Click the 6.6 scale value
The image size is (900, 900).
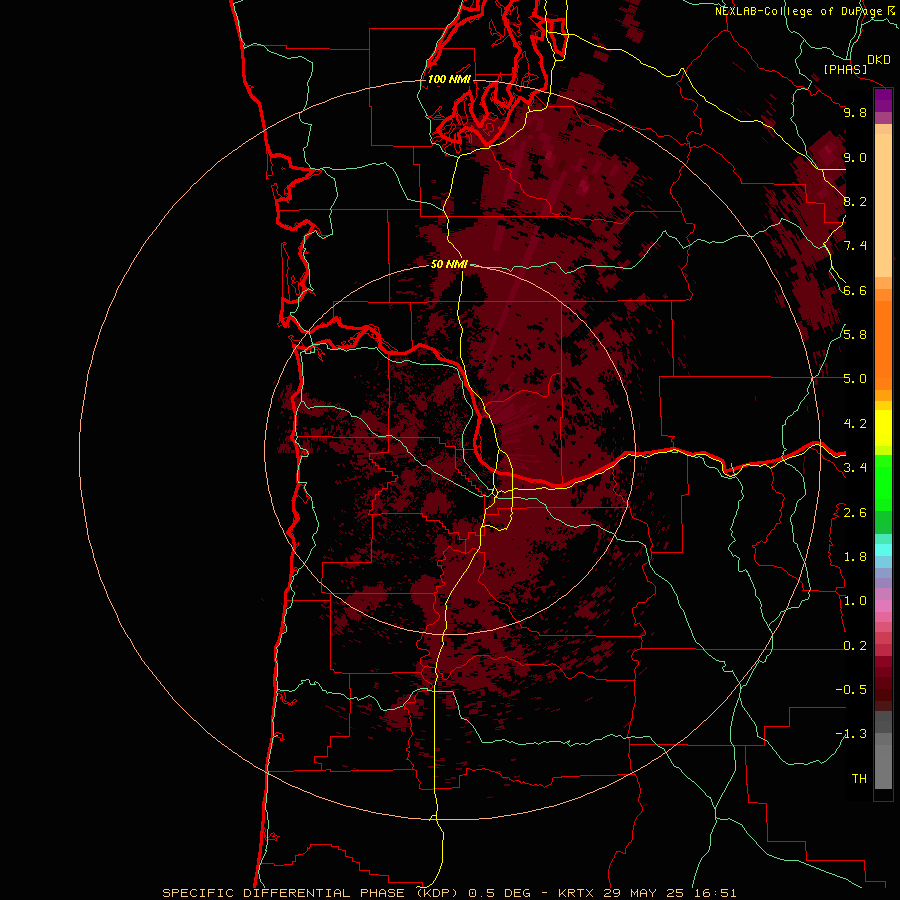(x=855, y=290)
